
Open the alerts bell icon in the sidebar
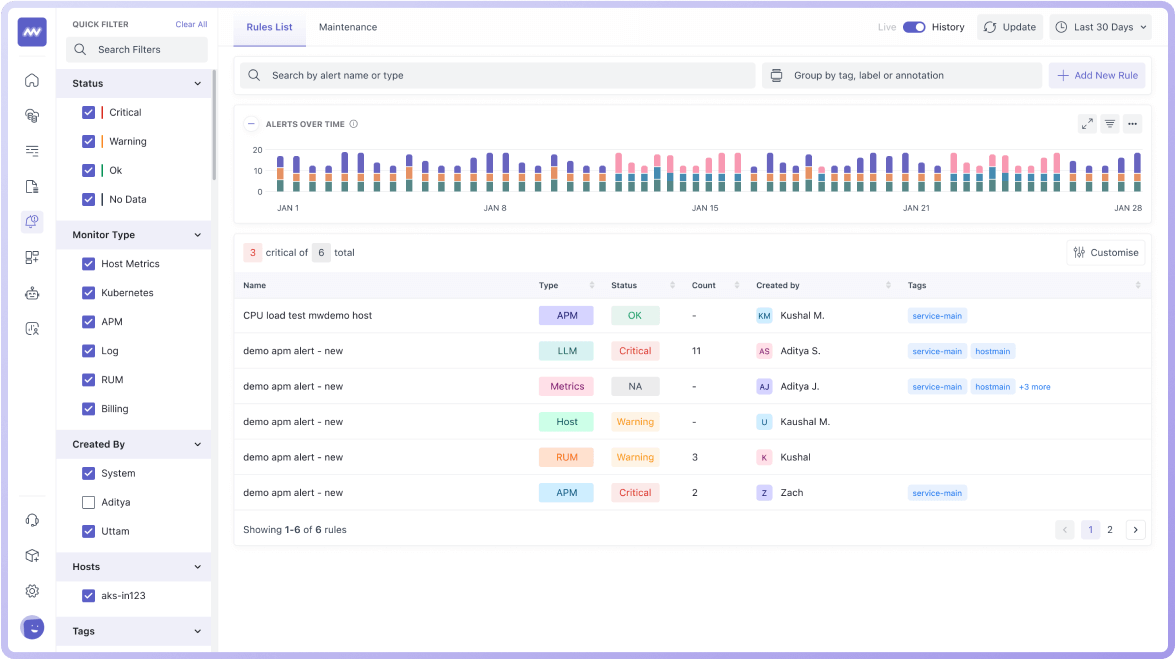tap(33, 221)
